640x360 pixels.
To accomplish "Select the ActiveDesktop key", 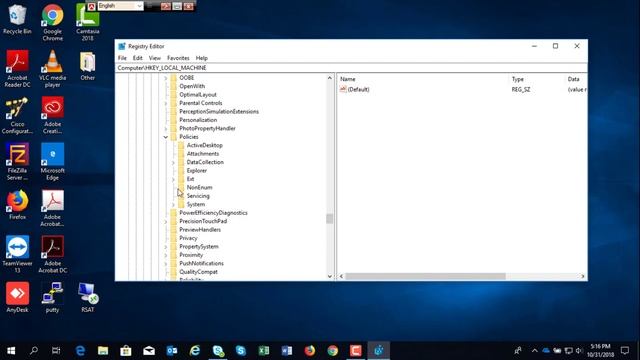I will (x=204, y=145).
